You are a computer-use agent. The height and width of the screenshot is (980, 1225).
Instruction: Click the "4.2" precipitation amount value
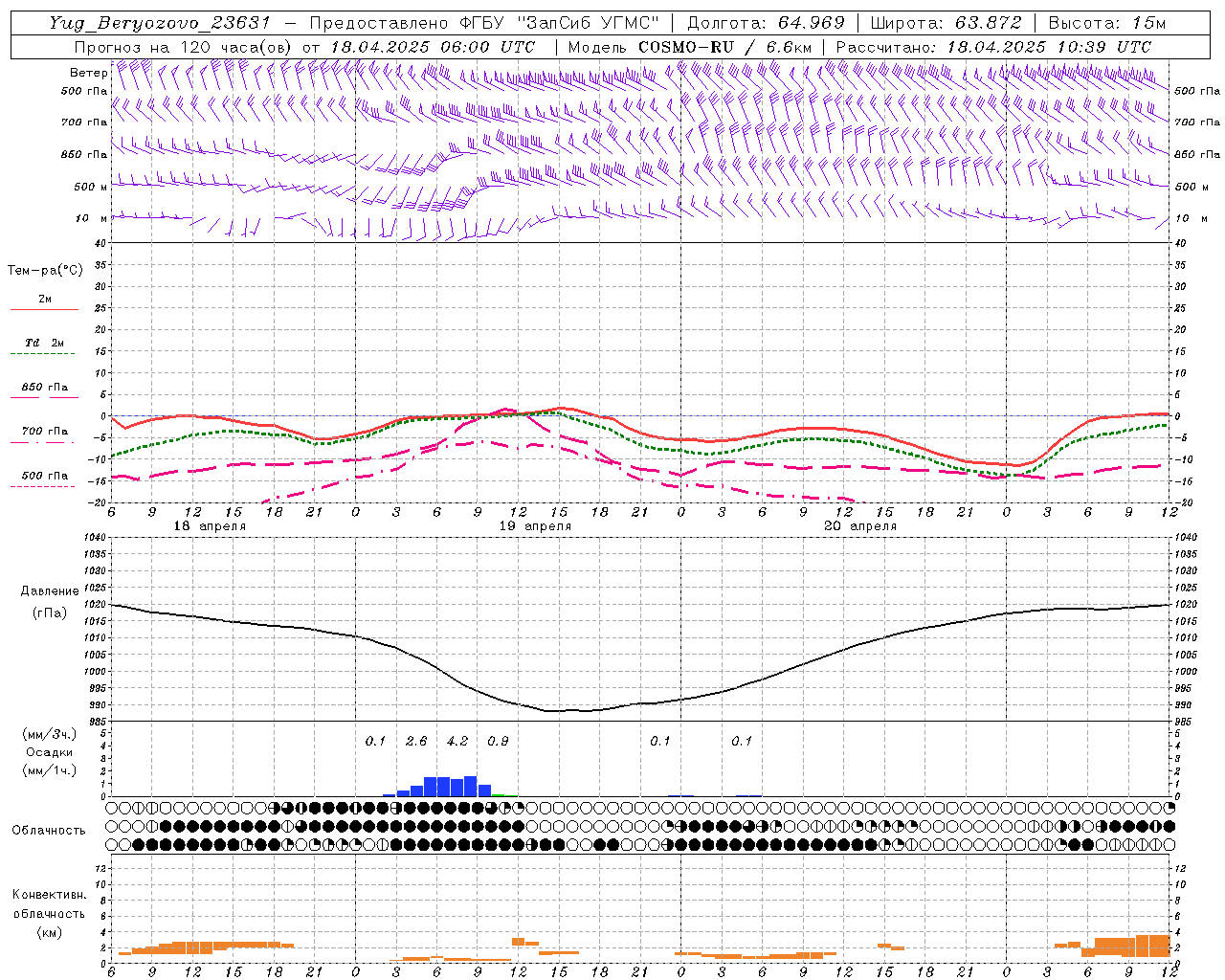click(x=457, y=742)
